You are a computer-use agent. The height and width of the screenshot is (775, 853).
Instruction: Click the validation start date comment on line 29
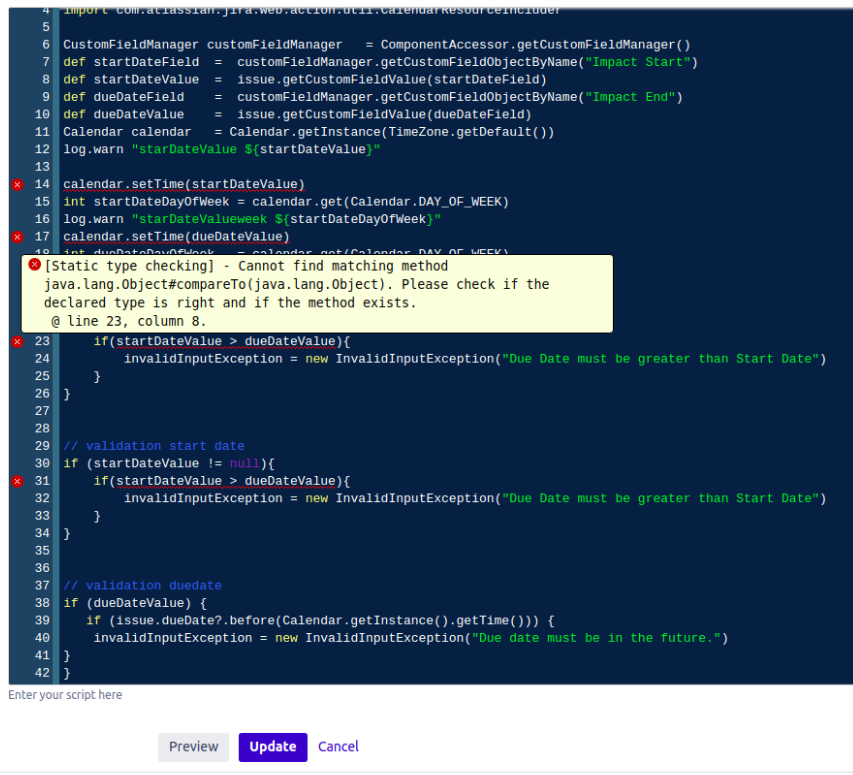tap(150, 446)
